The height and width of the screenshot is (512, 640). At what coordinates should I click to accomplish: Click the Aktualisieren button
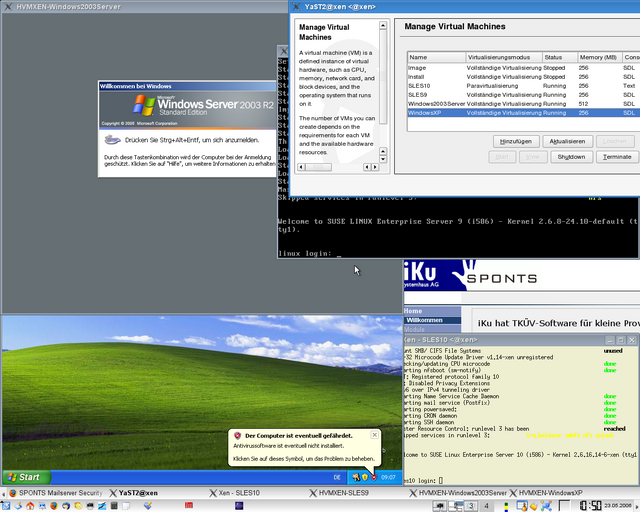pyautogui.click(x=567, y=141)
